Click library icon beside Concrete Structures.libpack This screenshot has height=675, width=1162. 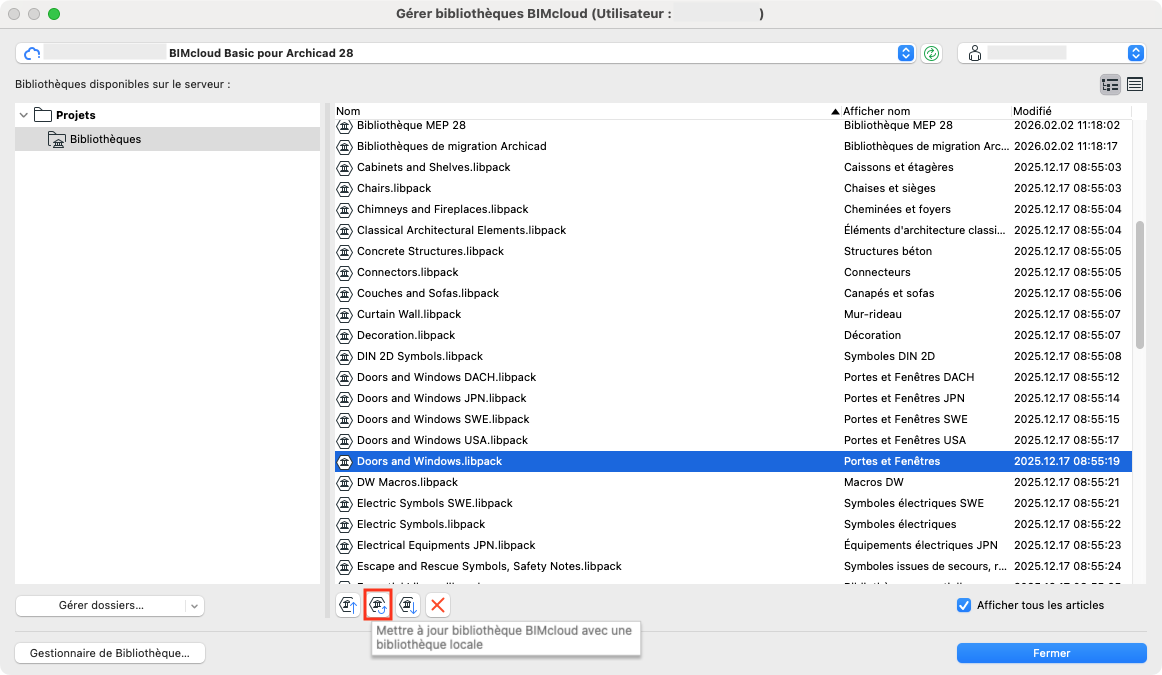click(345, 252)
